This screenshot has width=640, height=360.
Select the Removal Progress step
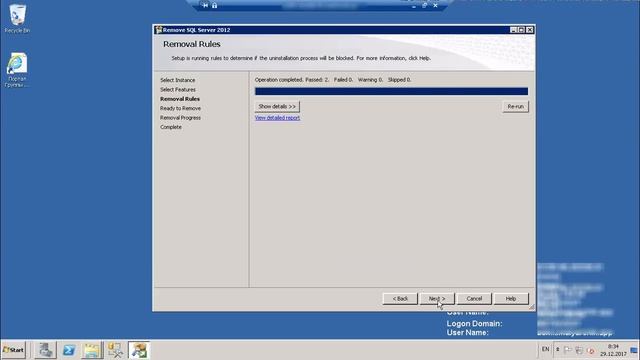point(180,118)
